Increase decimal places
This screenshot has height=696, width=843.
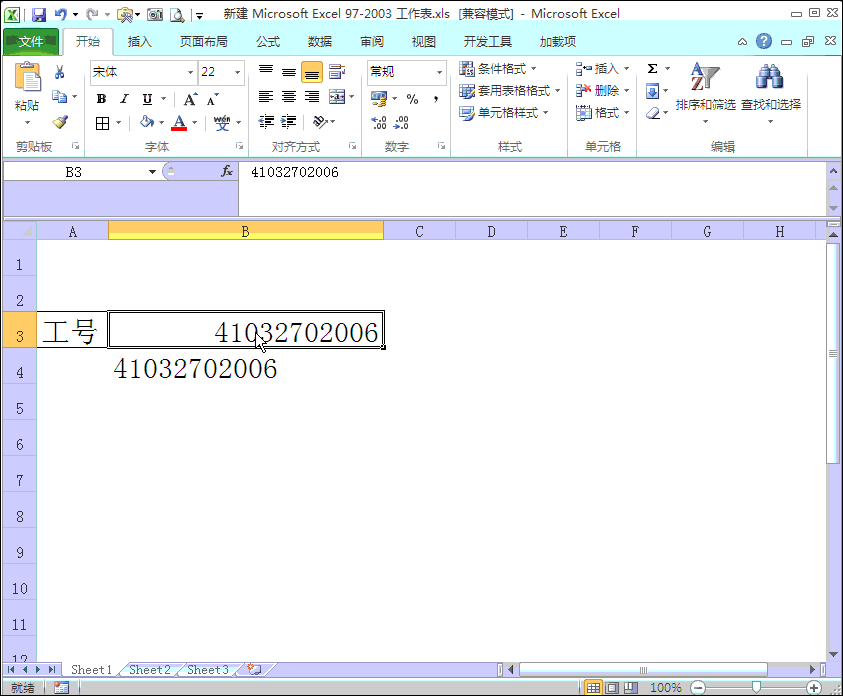(x=378, y=123)
